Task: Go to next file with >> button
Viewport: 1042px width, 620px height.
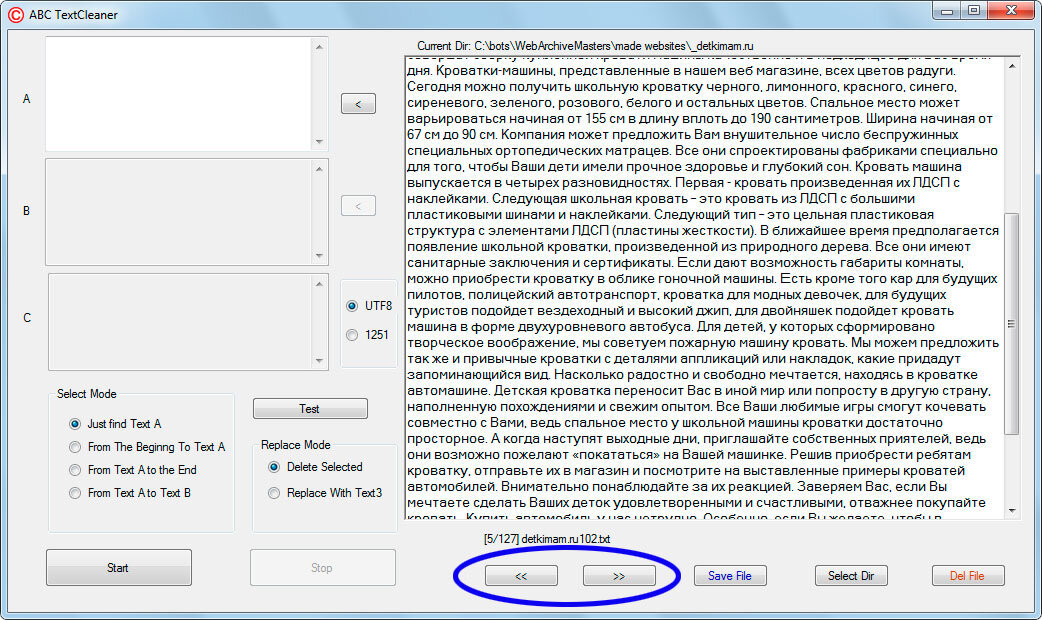Action: click(619, 576)
